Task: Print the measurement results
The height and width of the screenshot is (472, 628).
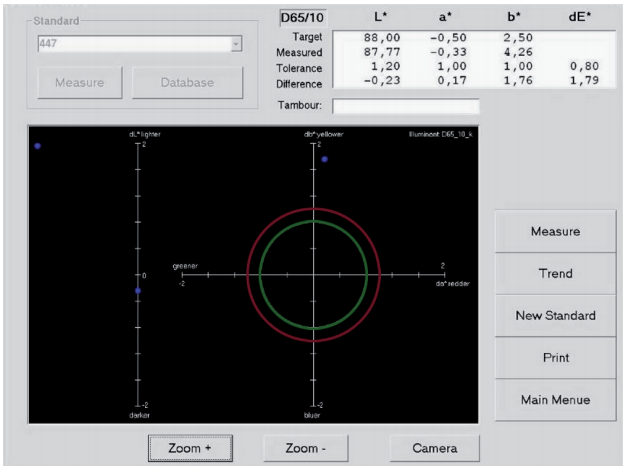Action: coord(555,357)
